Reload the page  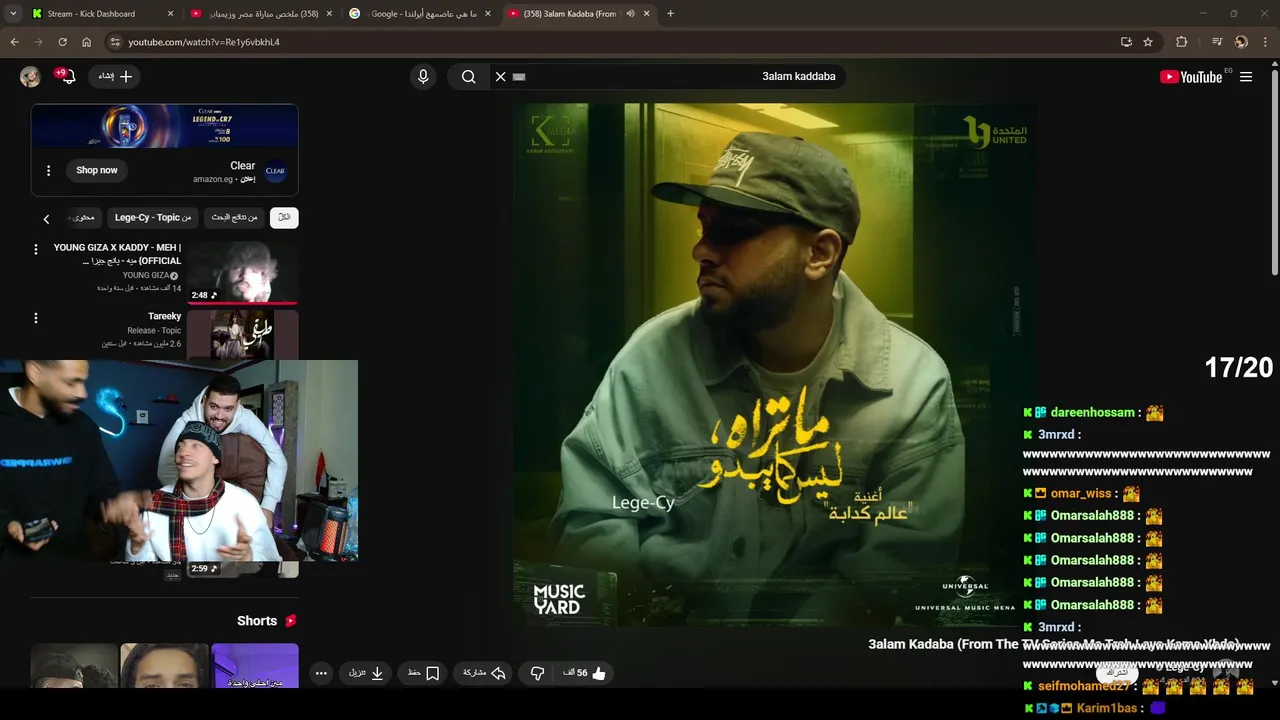point(62,42)
